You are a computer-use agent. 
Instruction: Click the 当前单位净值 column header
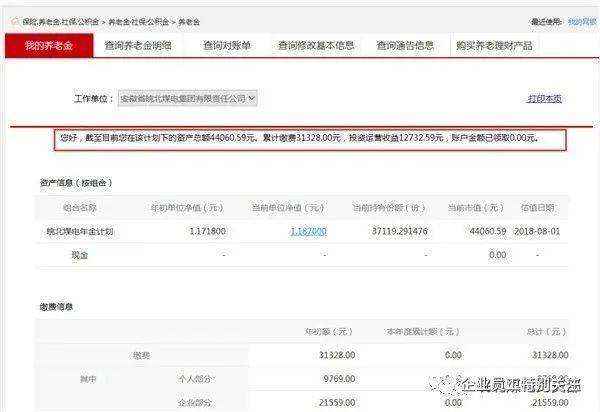click(x=288, y=208)
